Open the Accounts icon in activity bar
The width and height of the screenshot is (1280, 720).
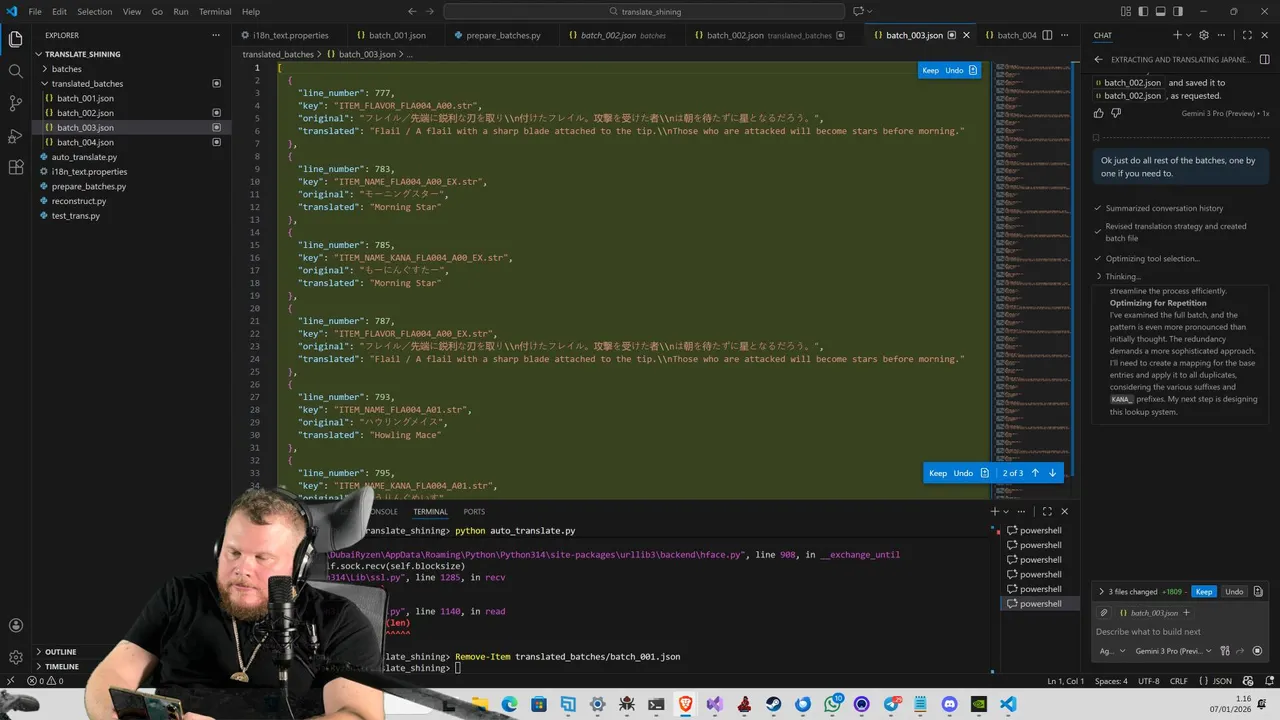point(15,626)
